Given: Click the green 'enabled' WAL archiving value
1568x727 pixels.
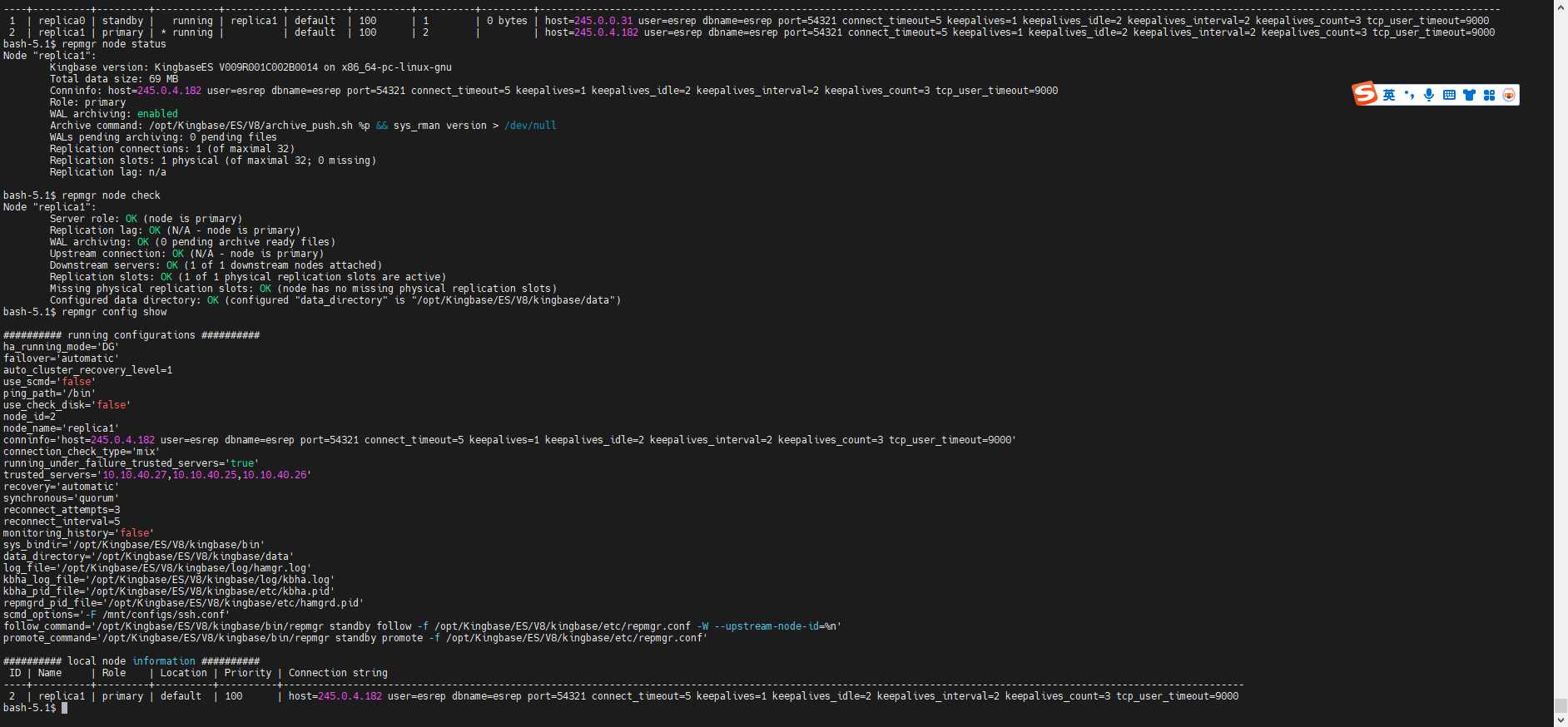Looking at the screenshot, I should [x=157, y=114].
